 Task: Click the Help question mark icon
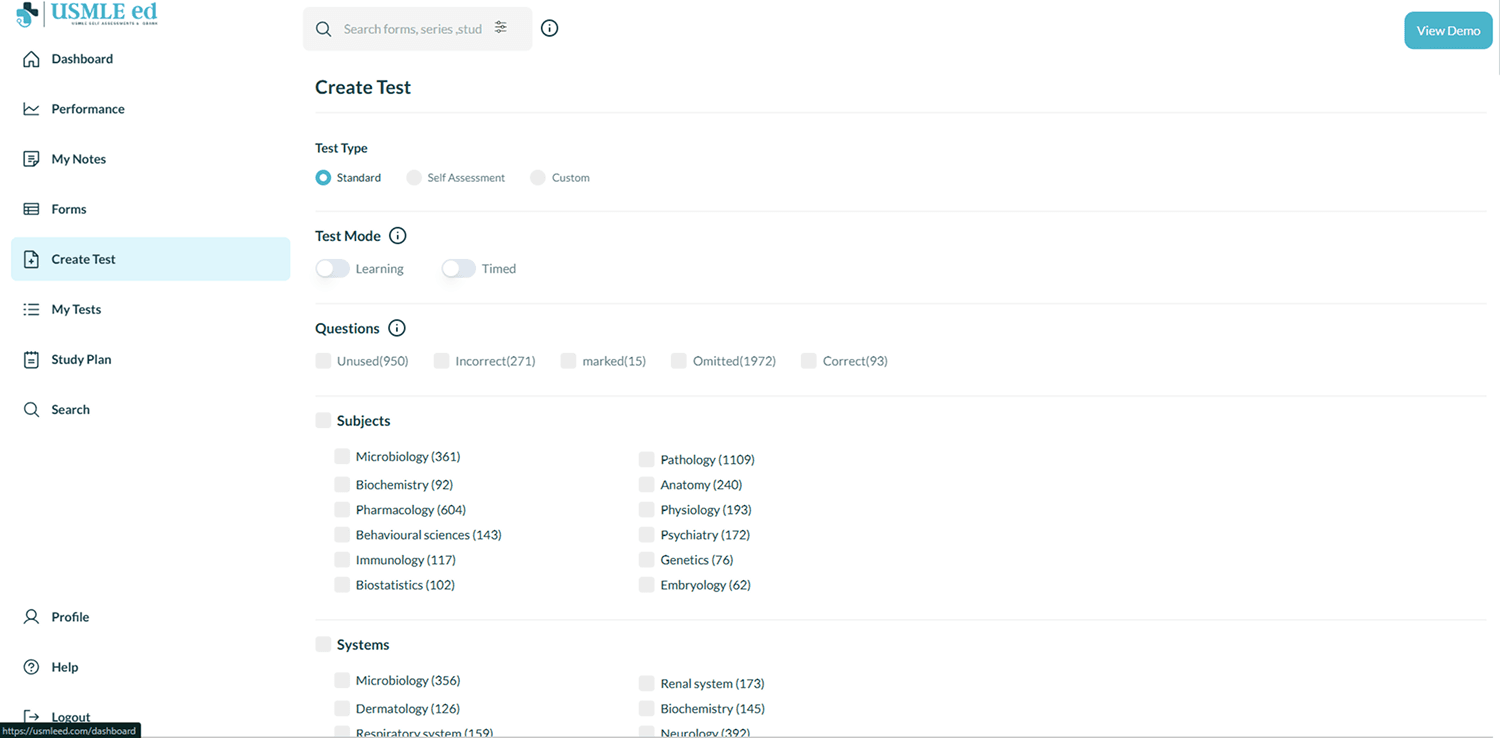(x=31, y=667)
